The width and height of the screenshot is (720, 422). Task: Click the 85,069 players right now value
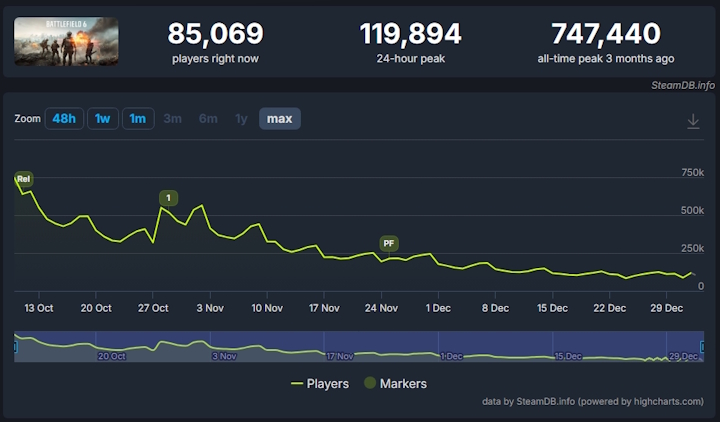215,34
